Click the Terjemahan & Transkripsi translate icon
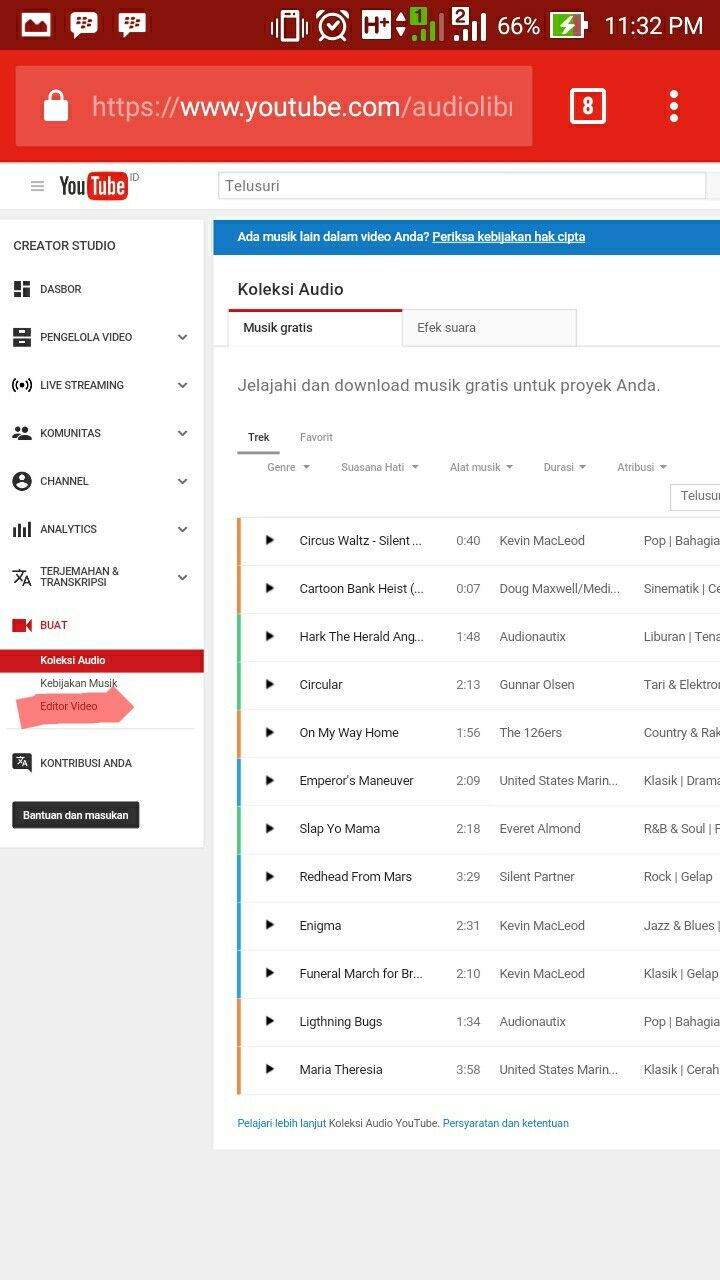The width and height of the screenshot is (720, 1280). click(22, 577)
